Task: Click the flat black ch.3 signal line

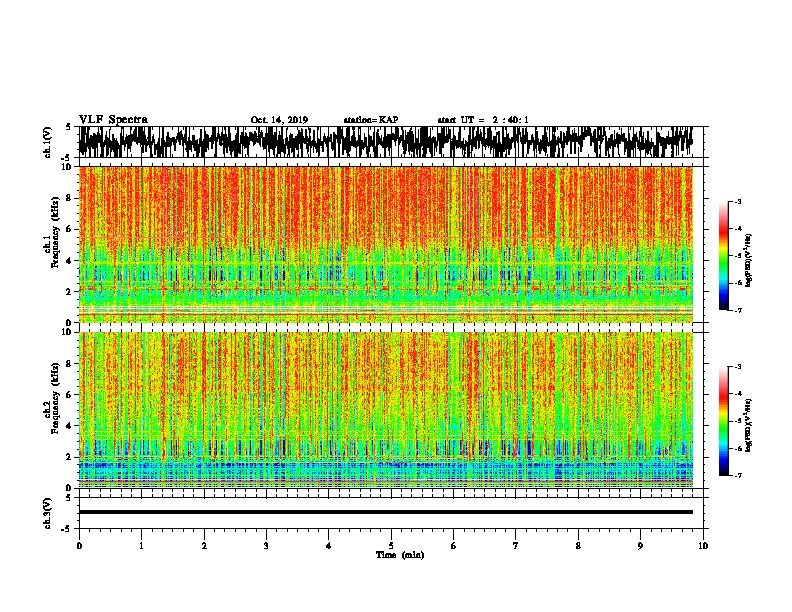Action: (385, 512)
